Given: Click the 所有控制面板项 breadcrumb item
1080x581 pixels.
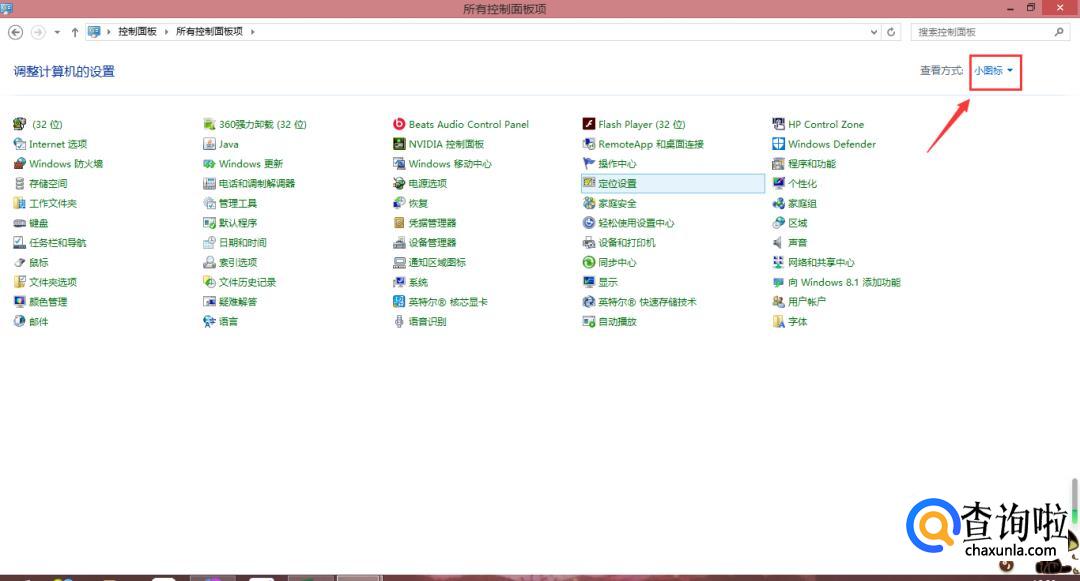Looking at the screenshot, I should [x=209, y=32].
